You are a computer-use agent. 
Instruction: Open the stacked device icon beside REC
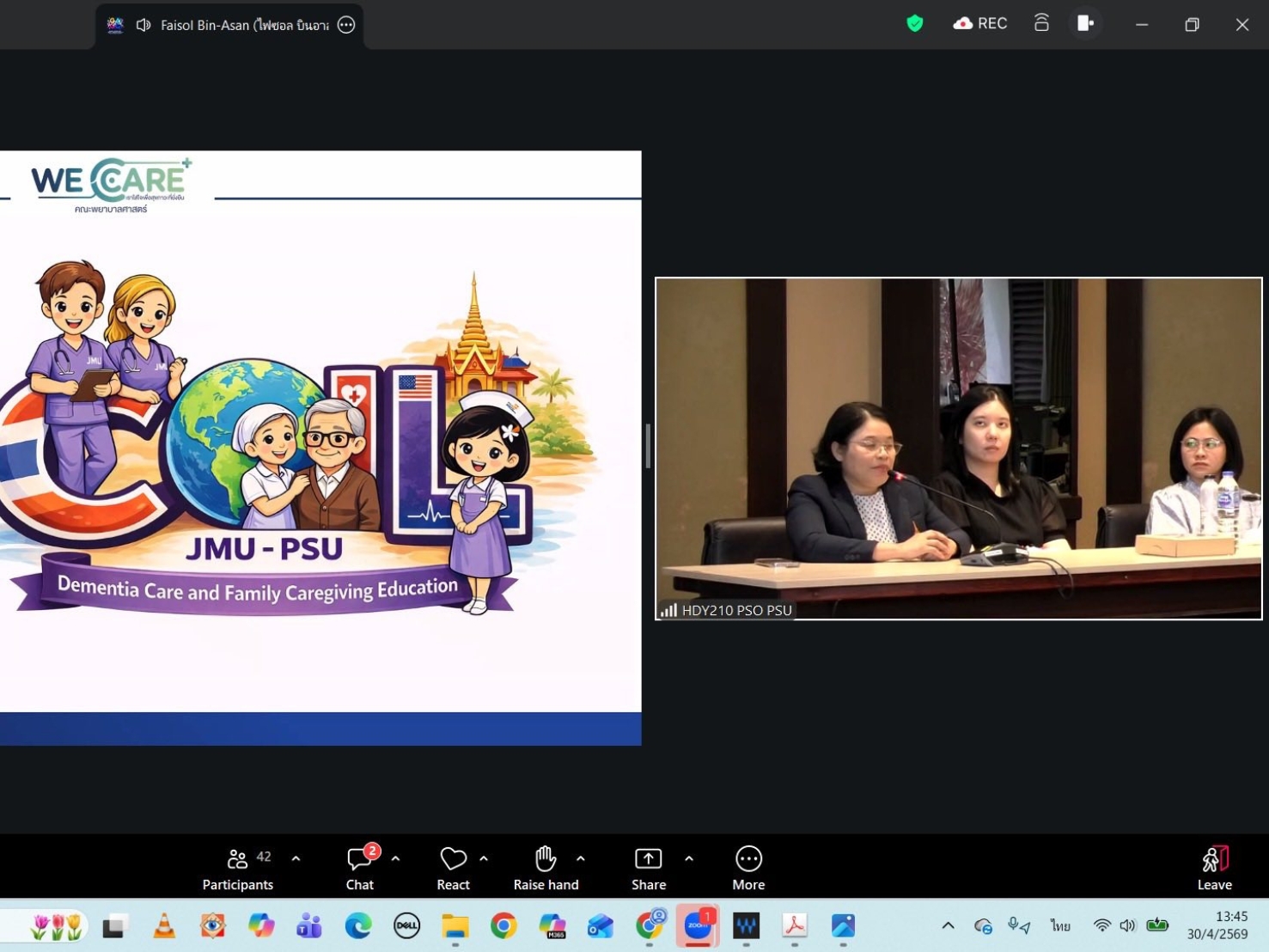tap(1041, 23)
